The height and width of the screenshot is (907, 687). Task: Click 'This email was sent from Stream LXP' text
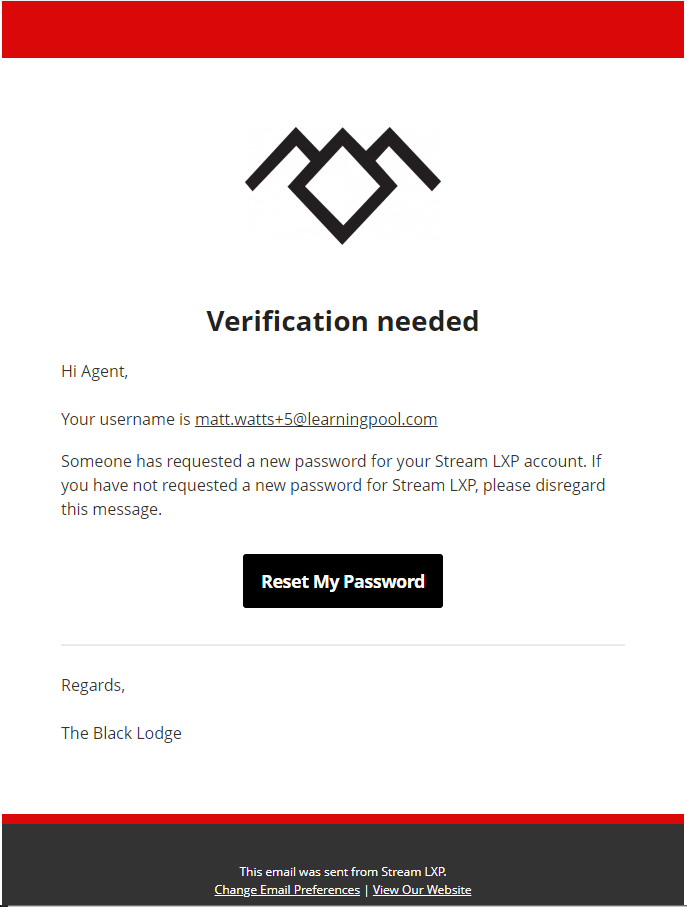[x=349, y=872]
